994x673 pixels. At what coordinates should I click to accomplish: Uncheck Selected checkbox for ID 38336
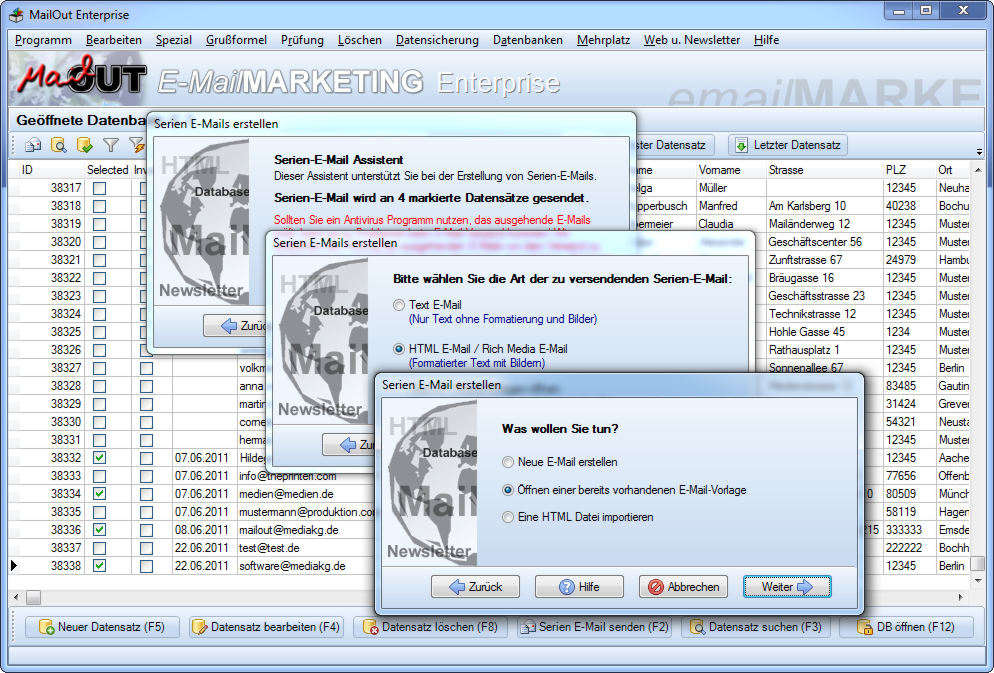(x=100, y=530)
